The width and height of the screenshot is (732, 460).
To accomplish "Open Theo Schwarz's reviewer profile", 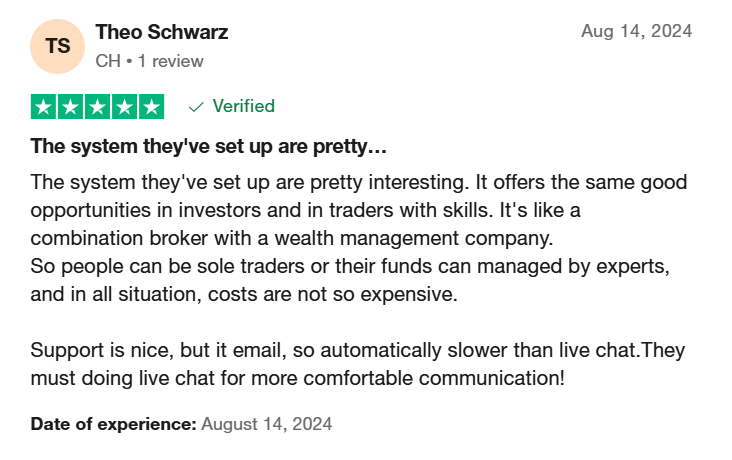I will 162,32.
